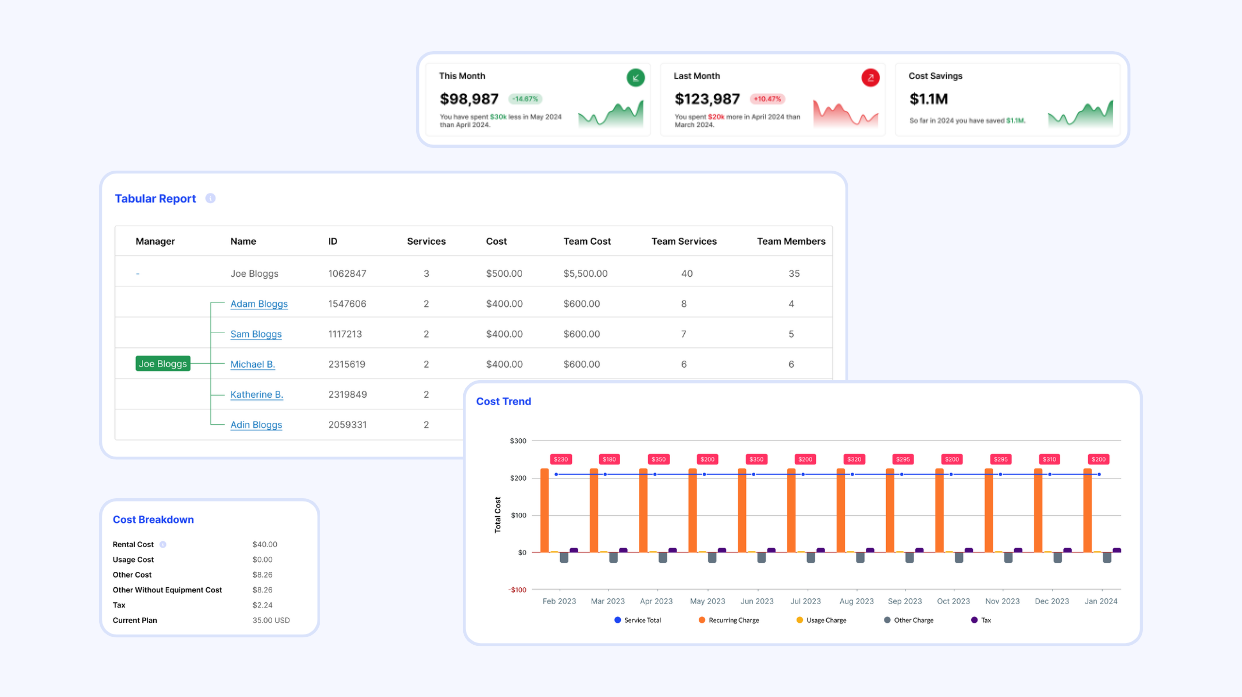
Task: Click the -14.67% change badge
Action: point(525,99)
